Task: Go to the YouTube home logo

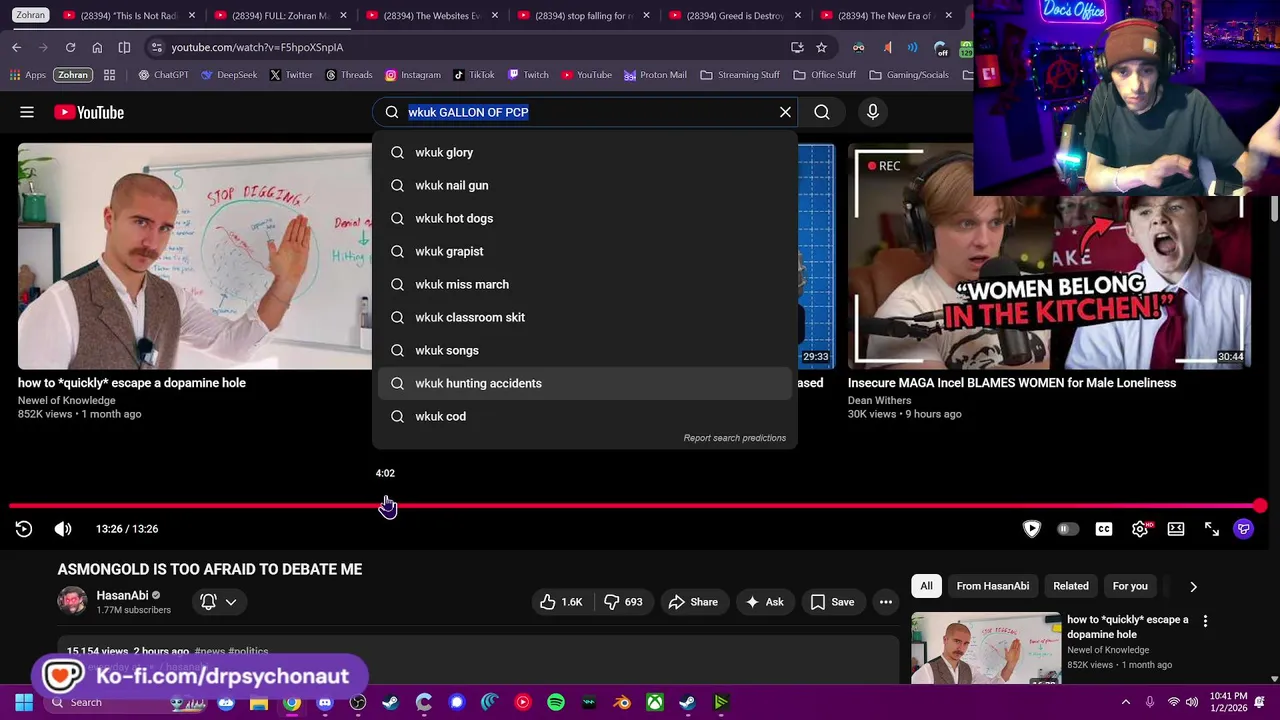Action: point(89,112)
